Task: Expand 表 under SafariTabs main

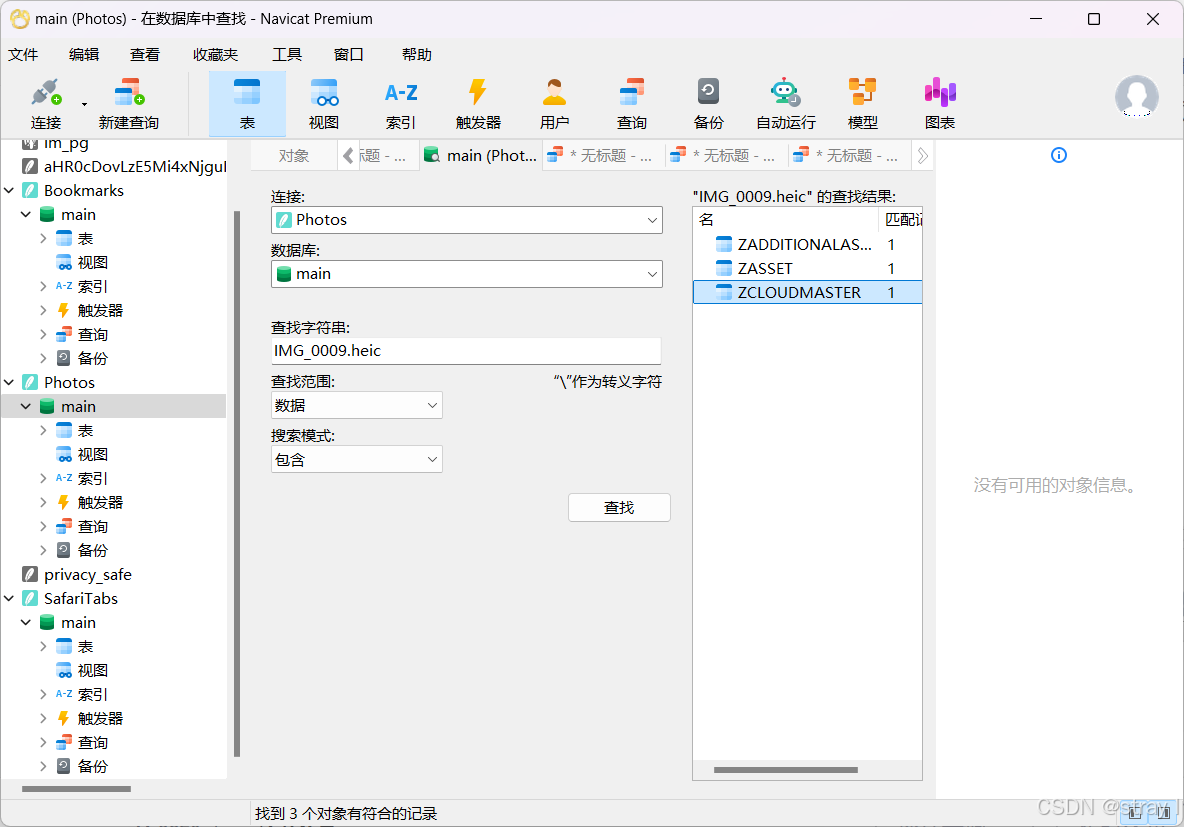Action: [43, 646]
